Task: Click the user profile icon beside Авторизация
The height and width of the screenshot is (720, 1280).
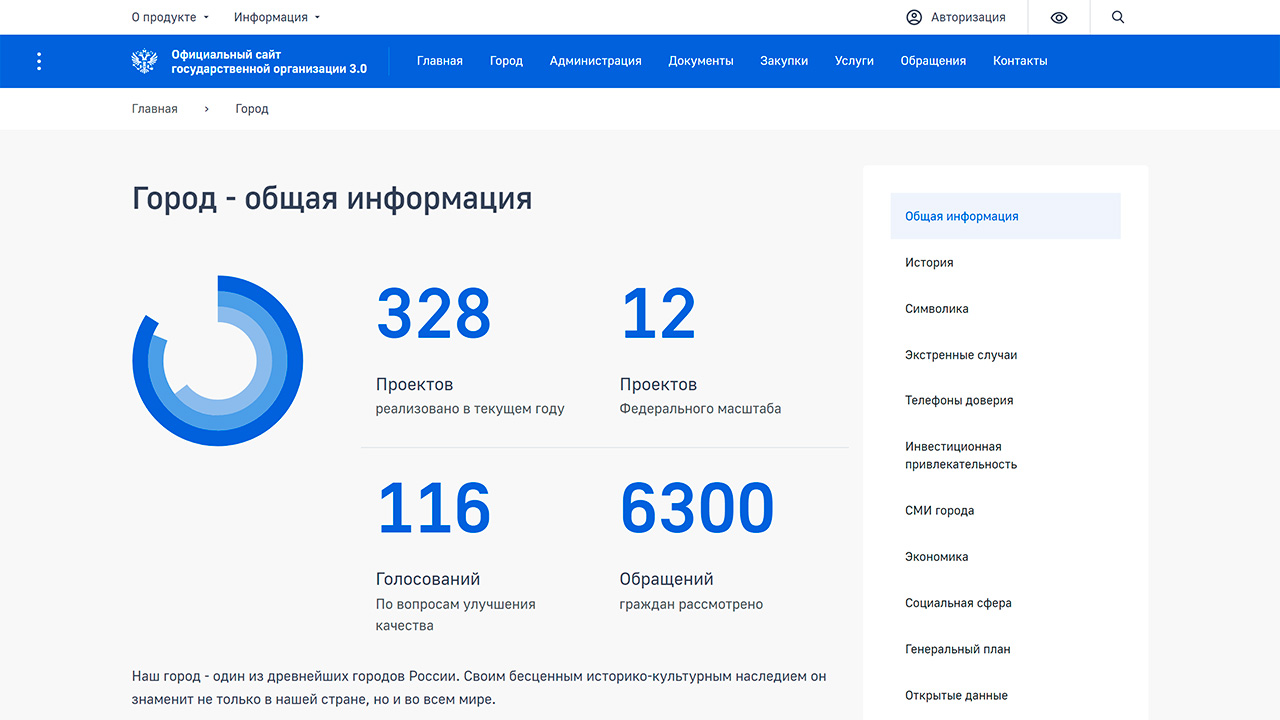Action: click(x=913, y=17)
